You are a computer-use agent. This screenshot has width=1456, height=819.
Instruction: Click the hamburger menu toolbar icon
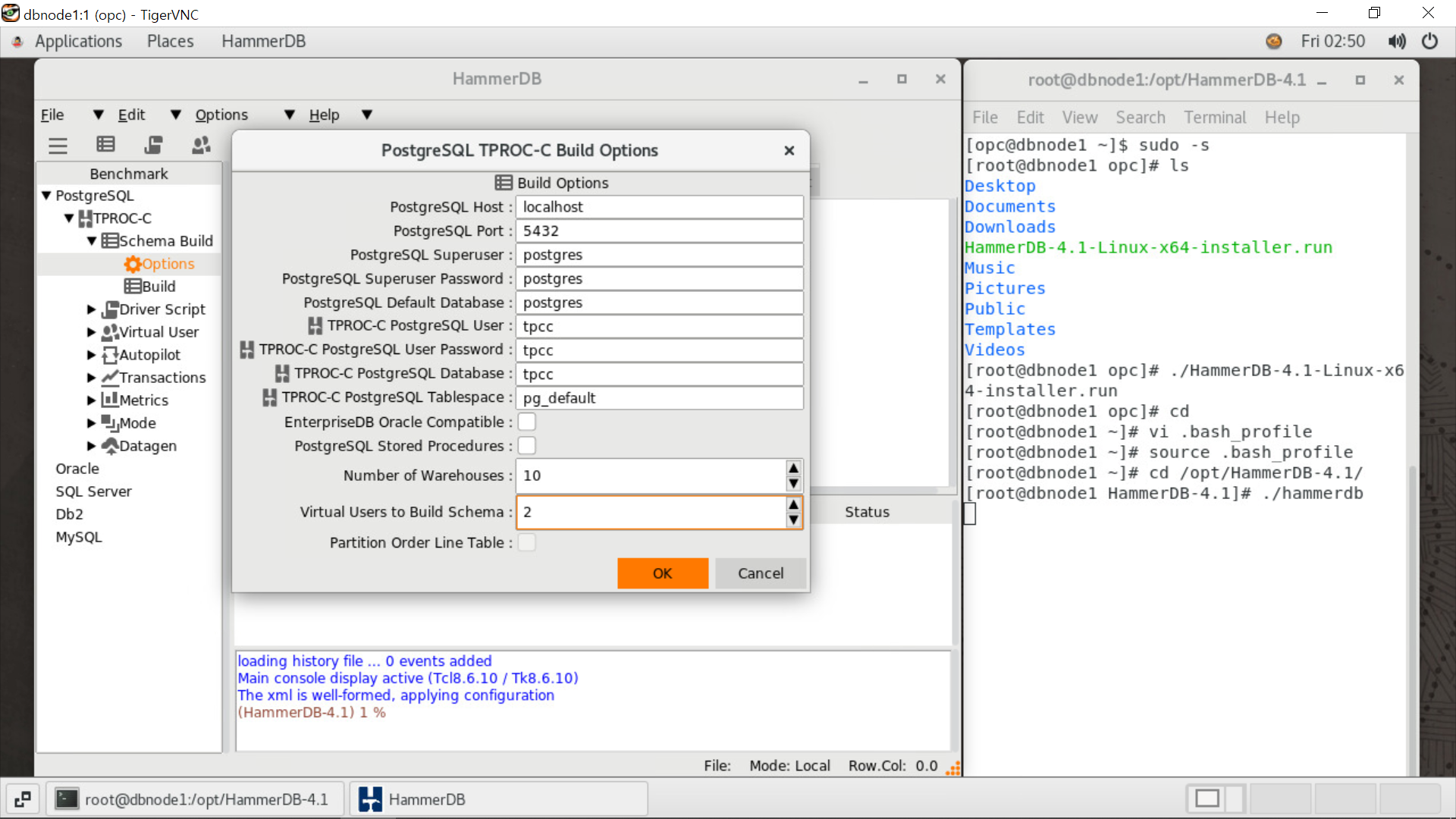pyautogui.click(x=58, y=145)
